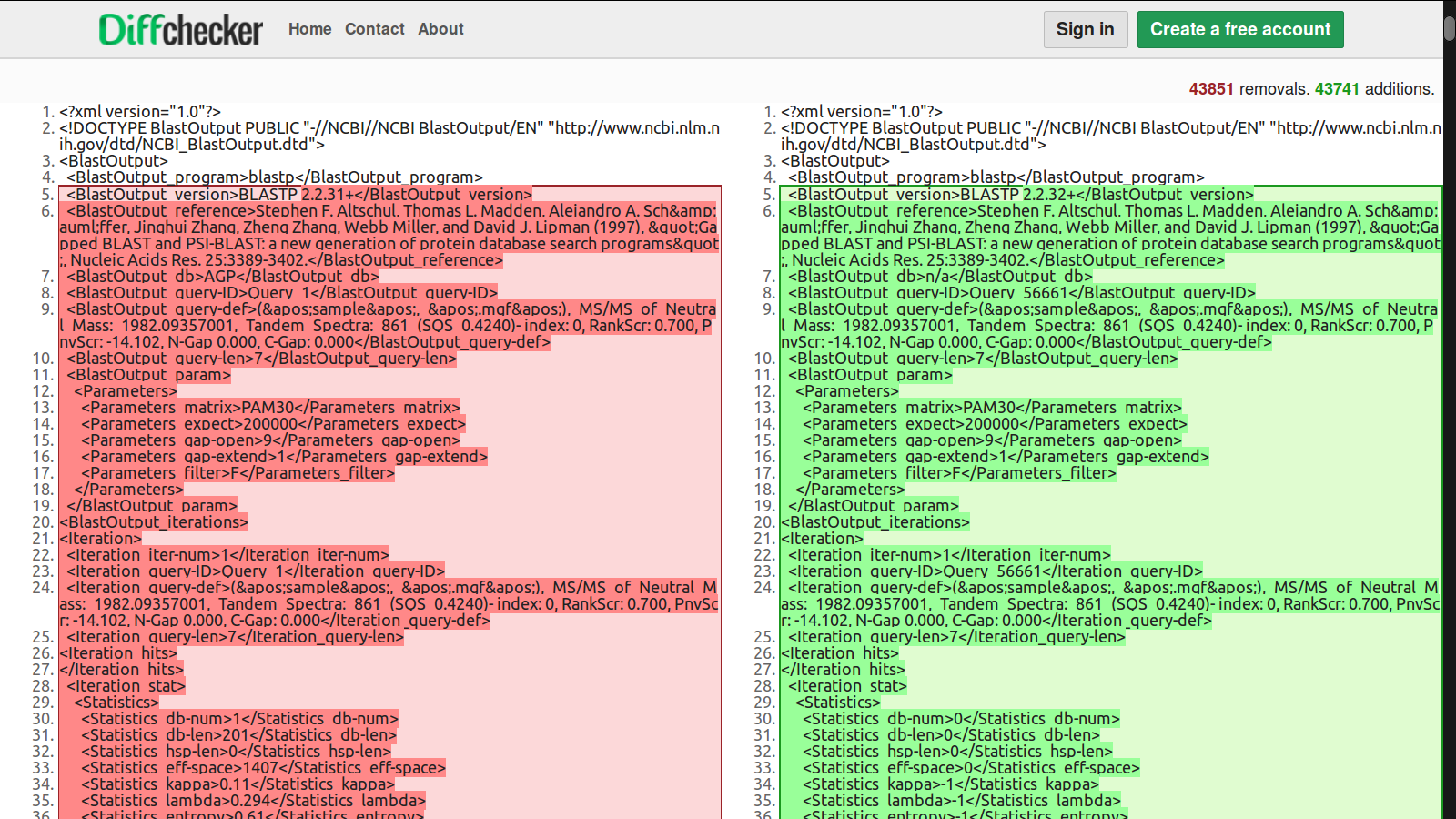The height and width of the screenshot is (819, 1456).
Task: Click left Iteration_query-len 7 line
Action: 235,636
